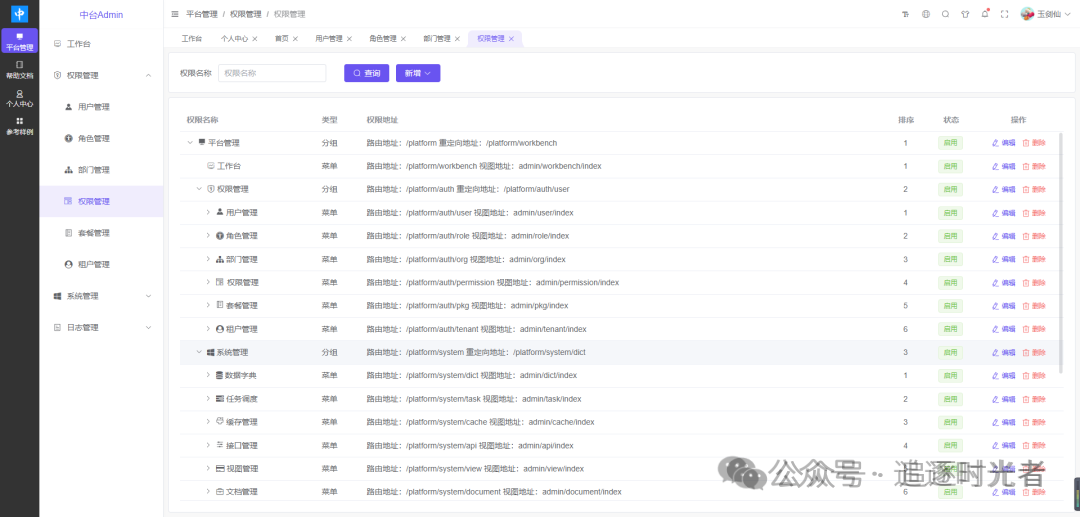
Task: Click the table's vertical scrollbar
Action: coord(1060,253)
